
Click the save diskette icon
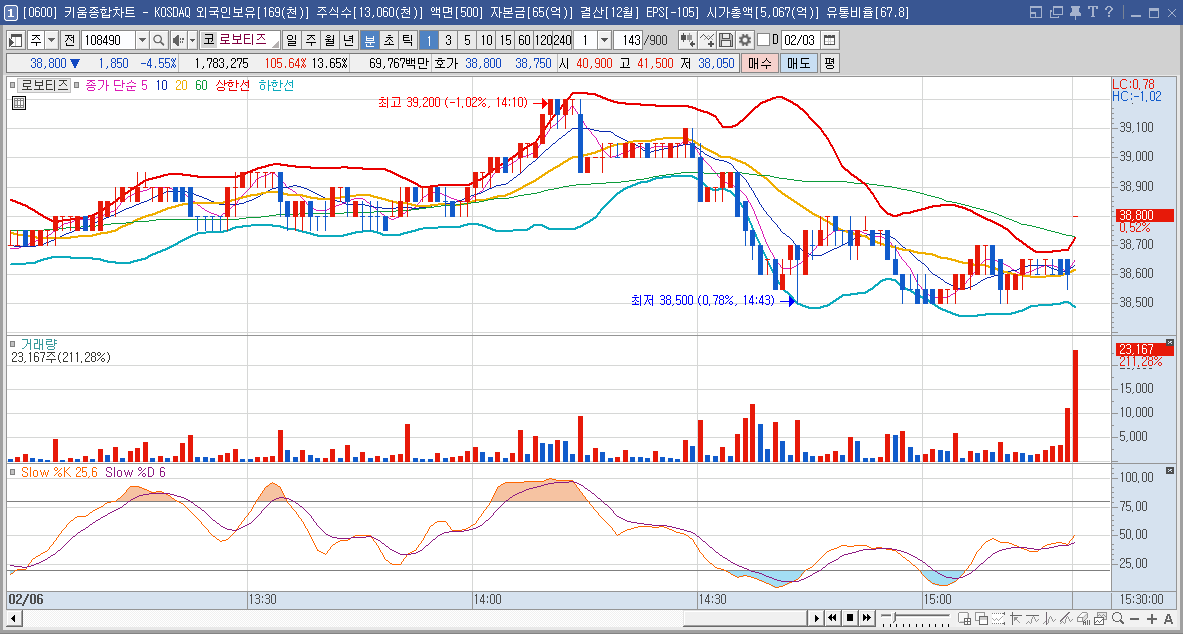tap(726, 40)
